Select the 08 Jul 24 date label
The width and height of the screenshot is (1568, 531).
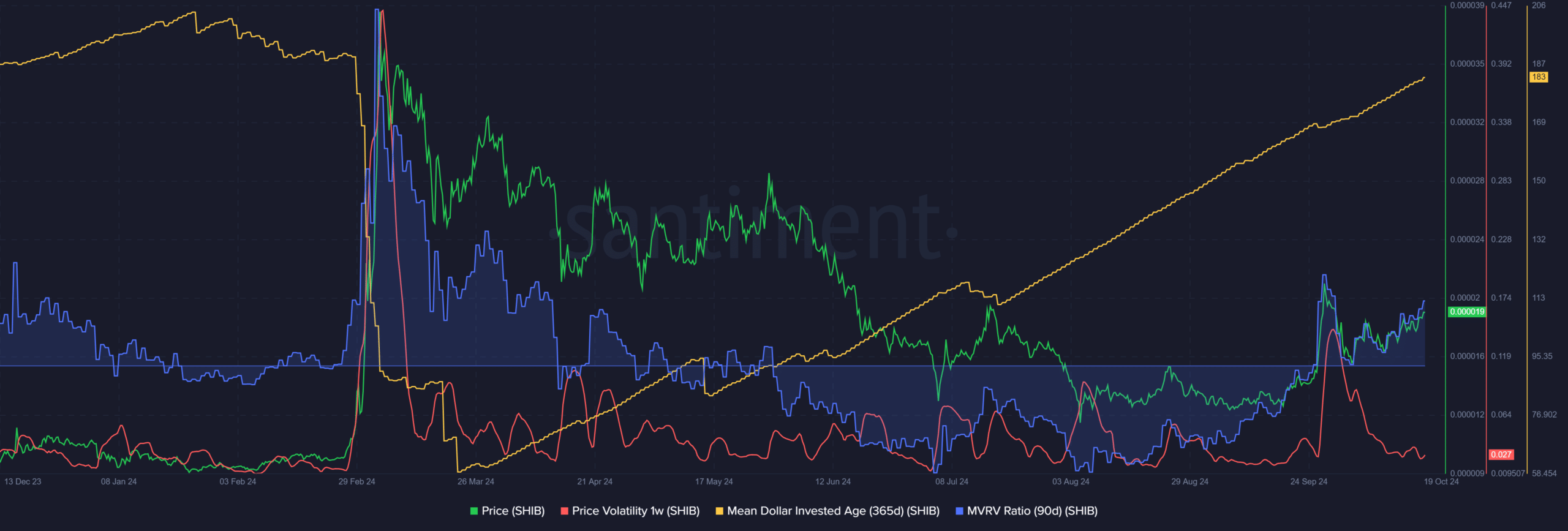point(951,481)
